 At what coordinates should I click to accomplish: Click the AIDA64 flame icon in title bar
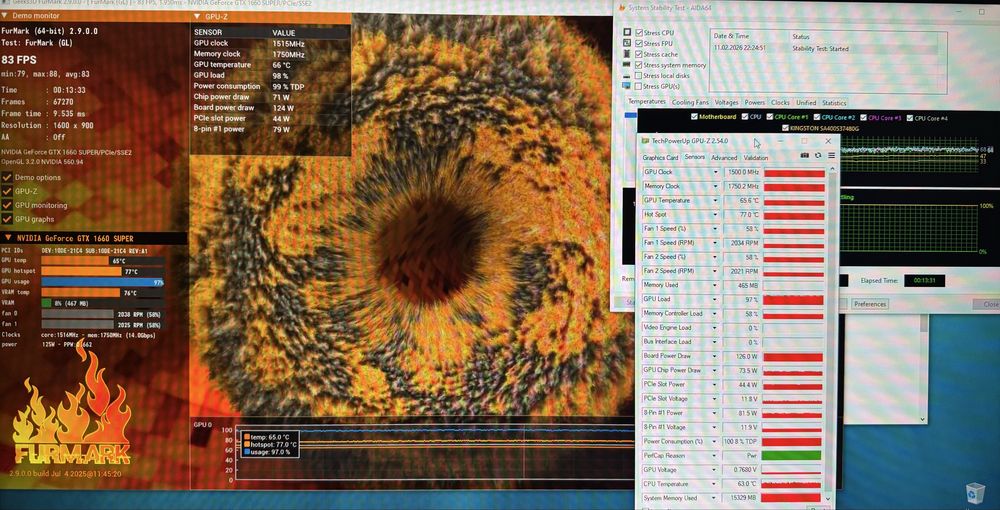[621, 8]
